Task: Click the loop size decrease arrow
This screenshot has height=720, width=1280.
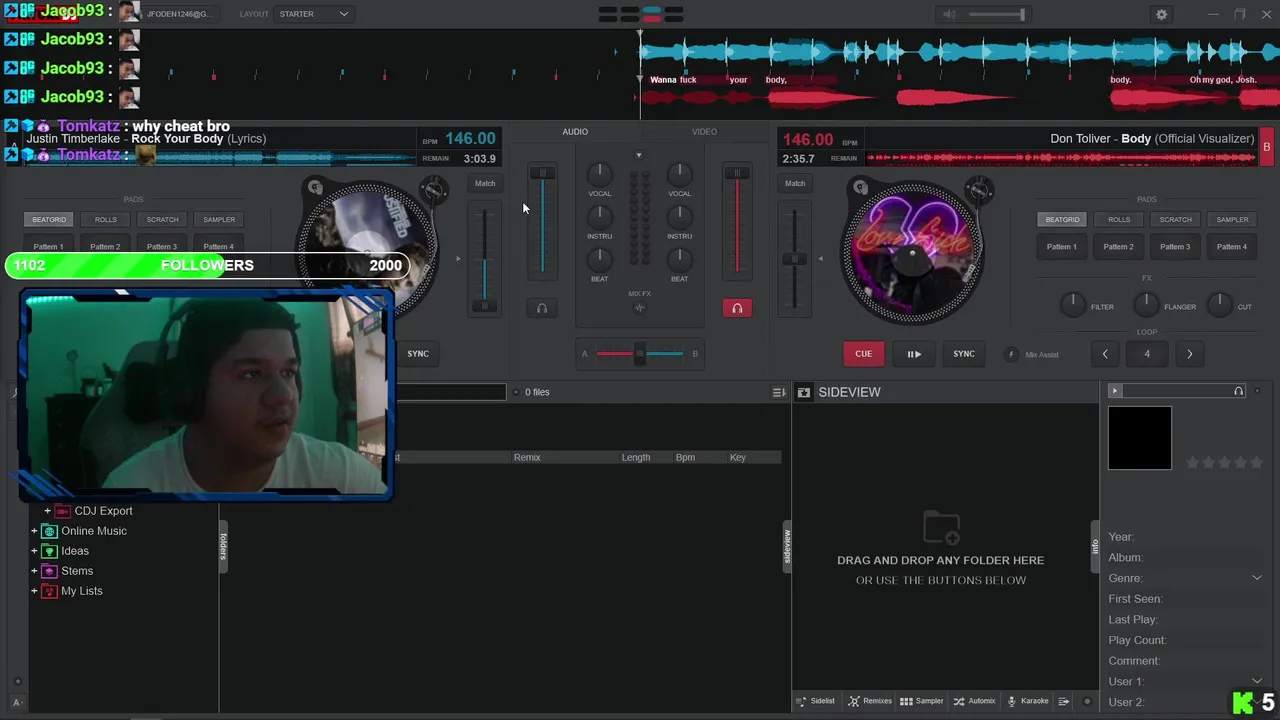Action: (1105, 354)
